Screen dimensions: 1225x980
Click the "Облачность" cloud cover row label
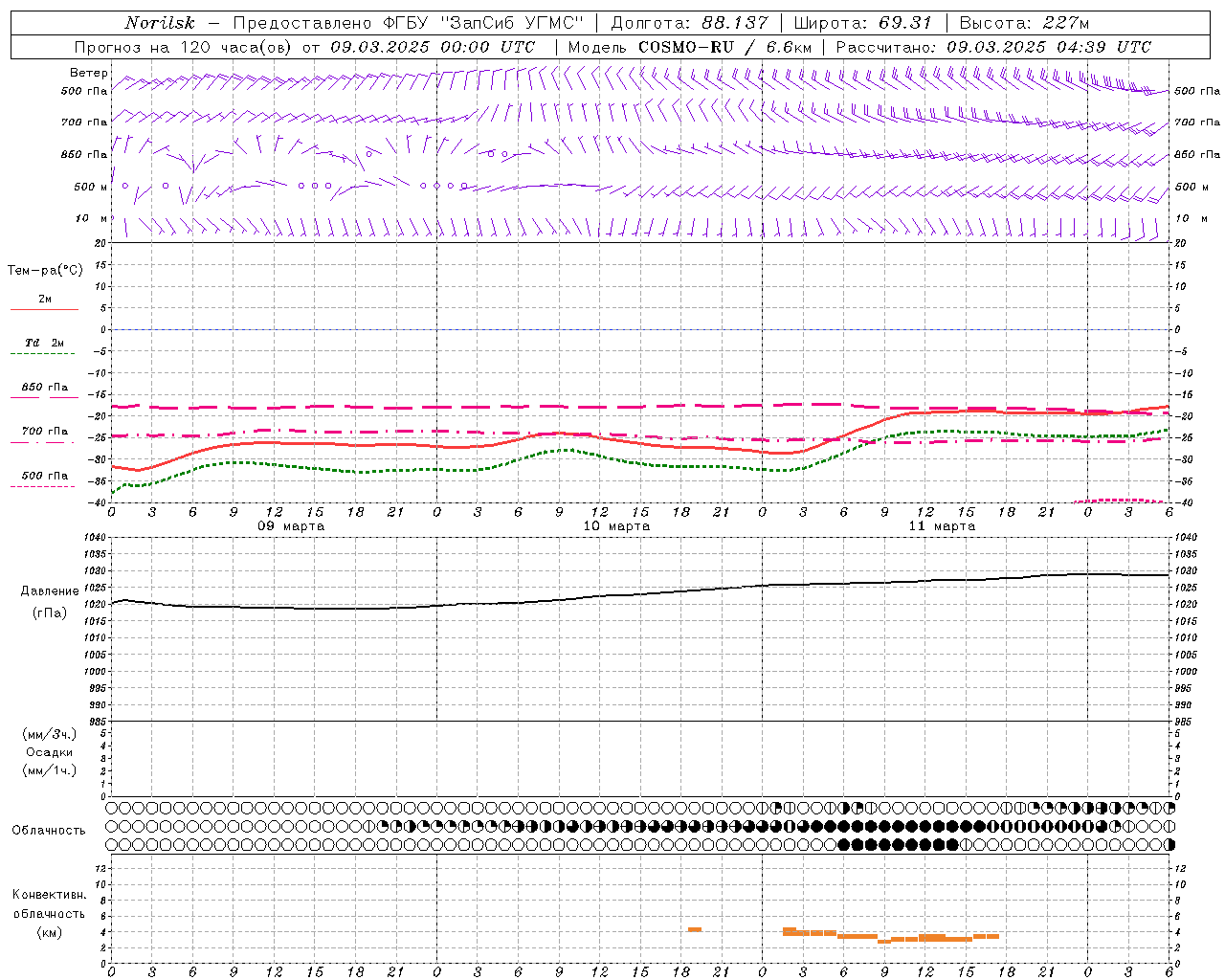point(49,831)
